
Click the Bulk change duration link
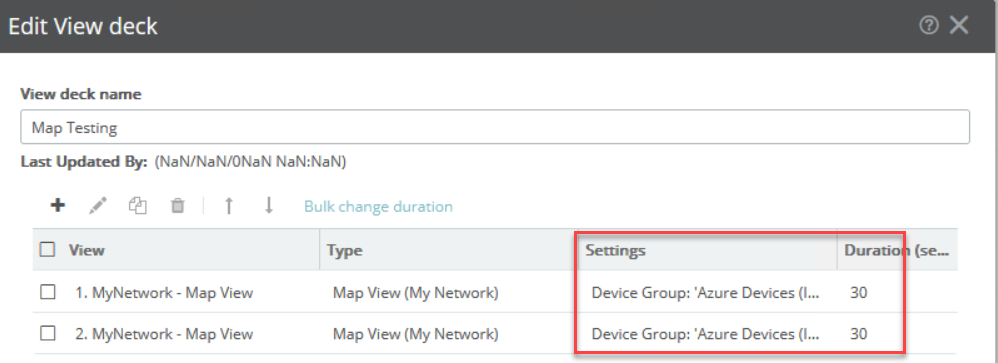(378, 206)
